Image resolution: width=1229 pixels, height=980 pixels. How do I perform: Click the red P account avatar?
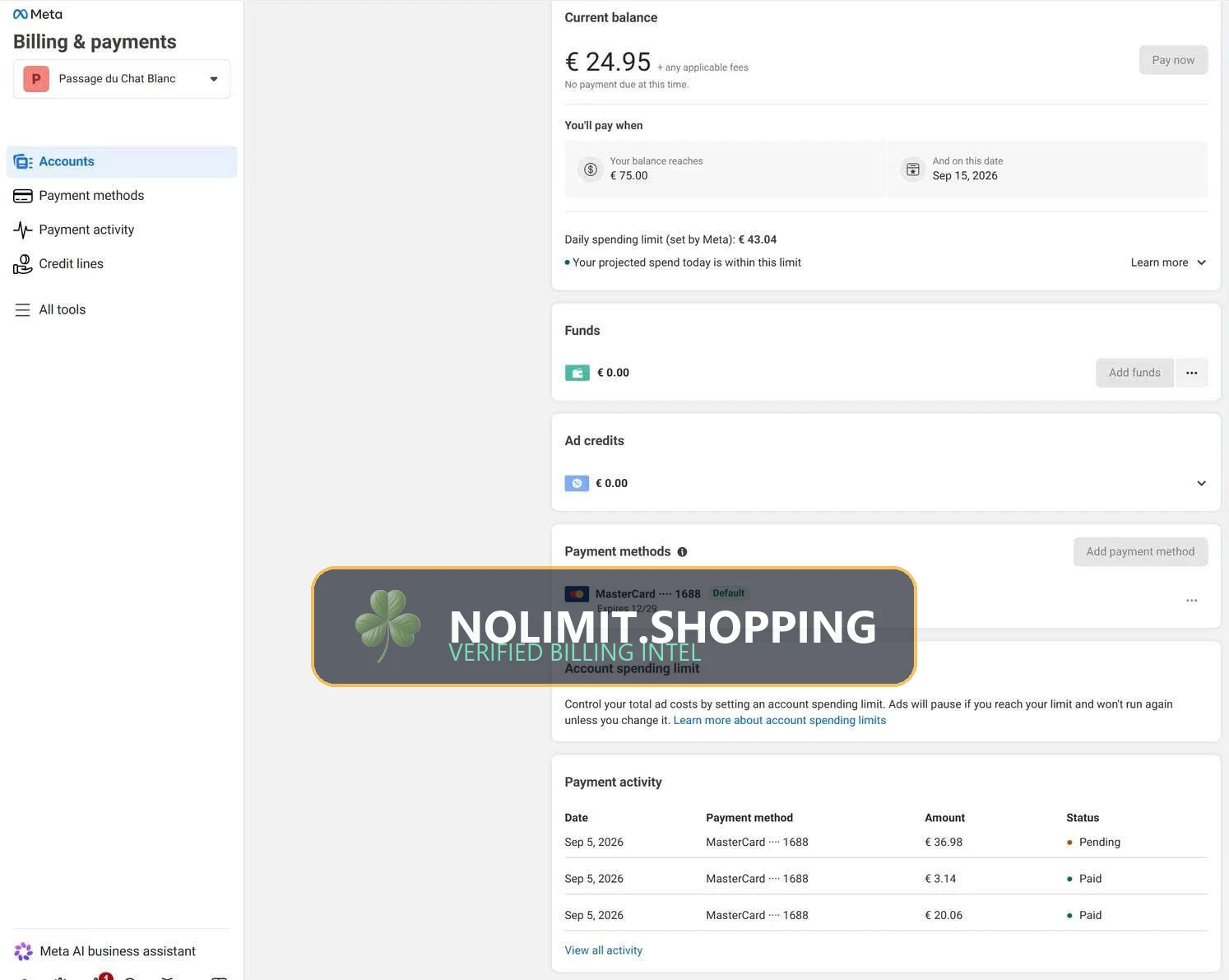36,79
